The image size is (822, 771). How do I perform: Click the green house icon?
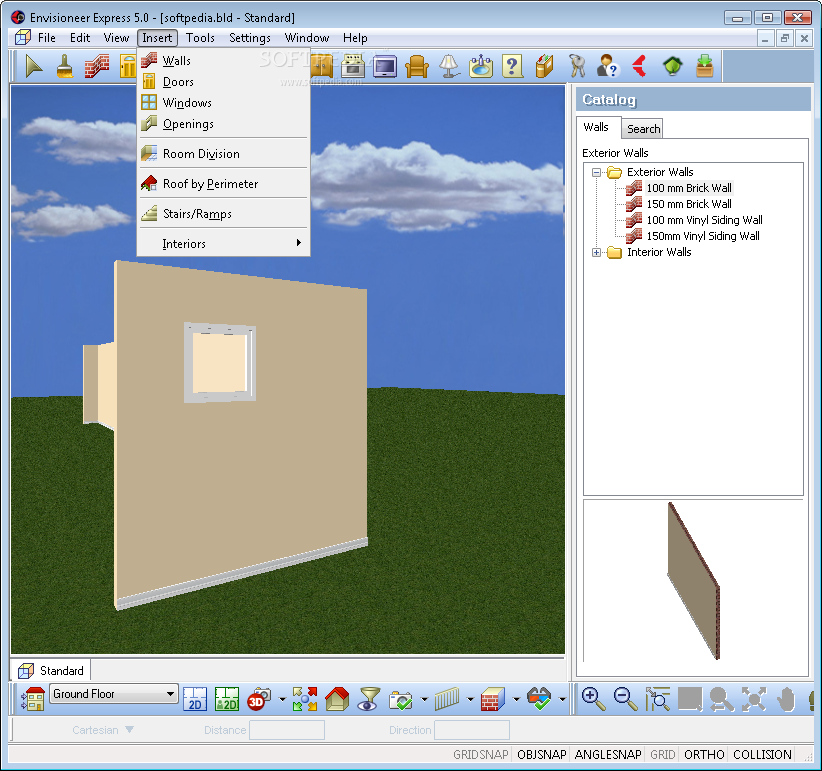tap(673, 67)
